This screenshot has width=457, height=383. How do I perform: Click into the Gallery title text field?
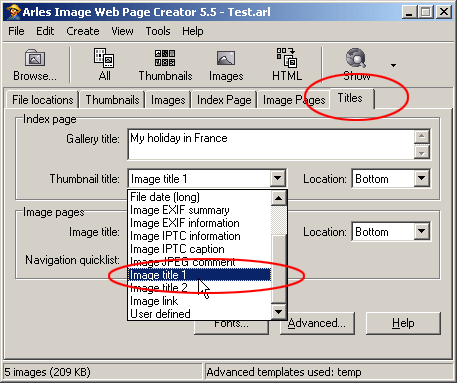point(271,145)
